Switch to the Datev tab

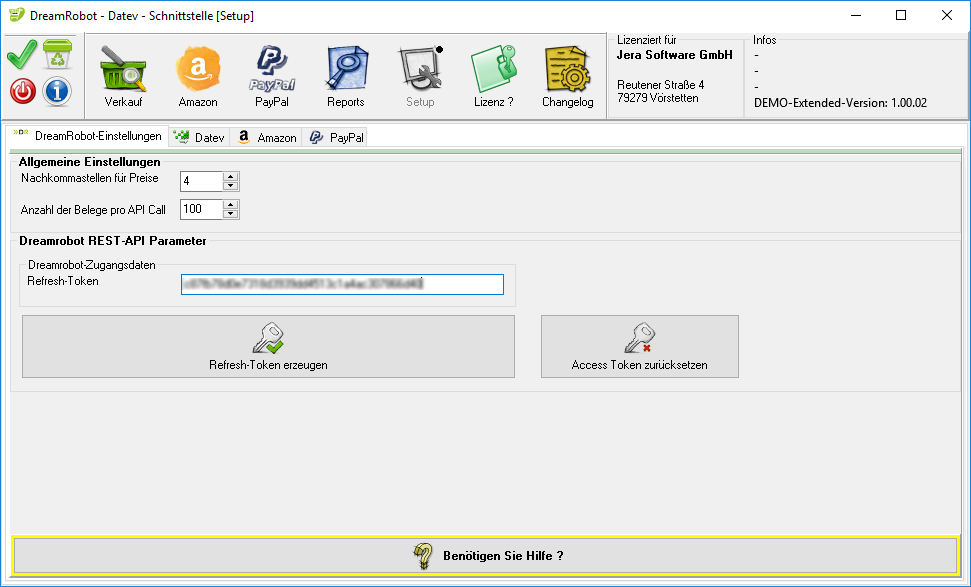click(x=200, y=137)
